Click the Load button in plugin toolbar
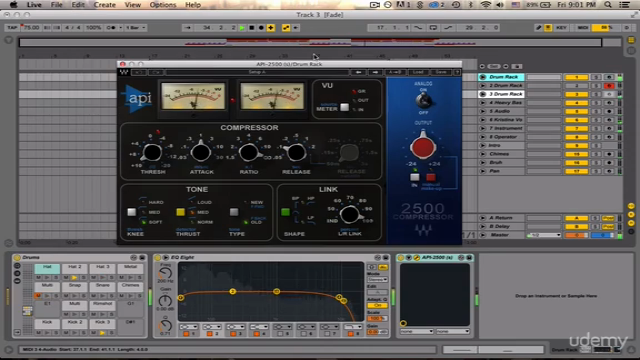Image resolution: width=640 pixels, height=360 pixels. click(418, 72)
